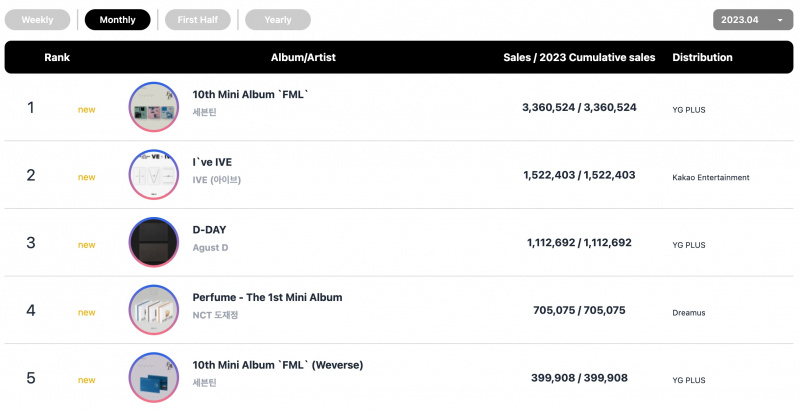Click the IVE (아이브) artist name
This screenshot has height=411, width=800.
(x=216, y=180)
